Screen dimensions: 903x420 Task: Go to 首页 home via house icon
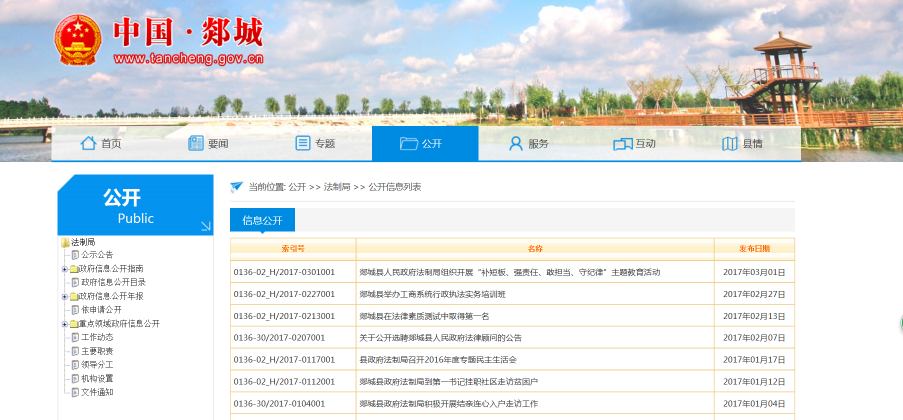[x=88, y=143]
